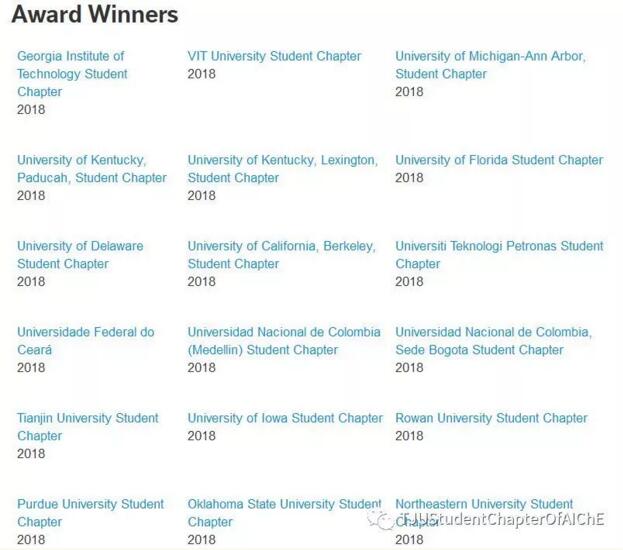Open University of Michigan-Ann Arbor Student Chapter
The height and width of the screenshot is (550, 623).
coord(490,56)
